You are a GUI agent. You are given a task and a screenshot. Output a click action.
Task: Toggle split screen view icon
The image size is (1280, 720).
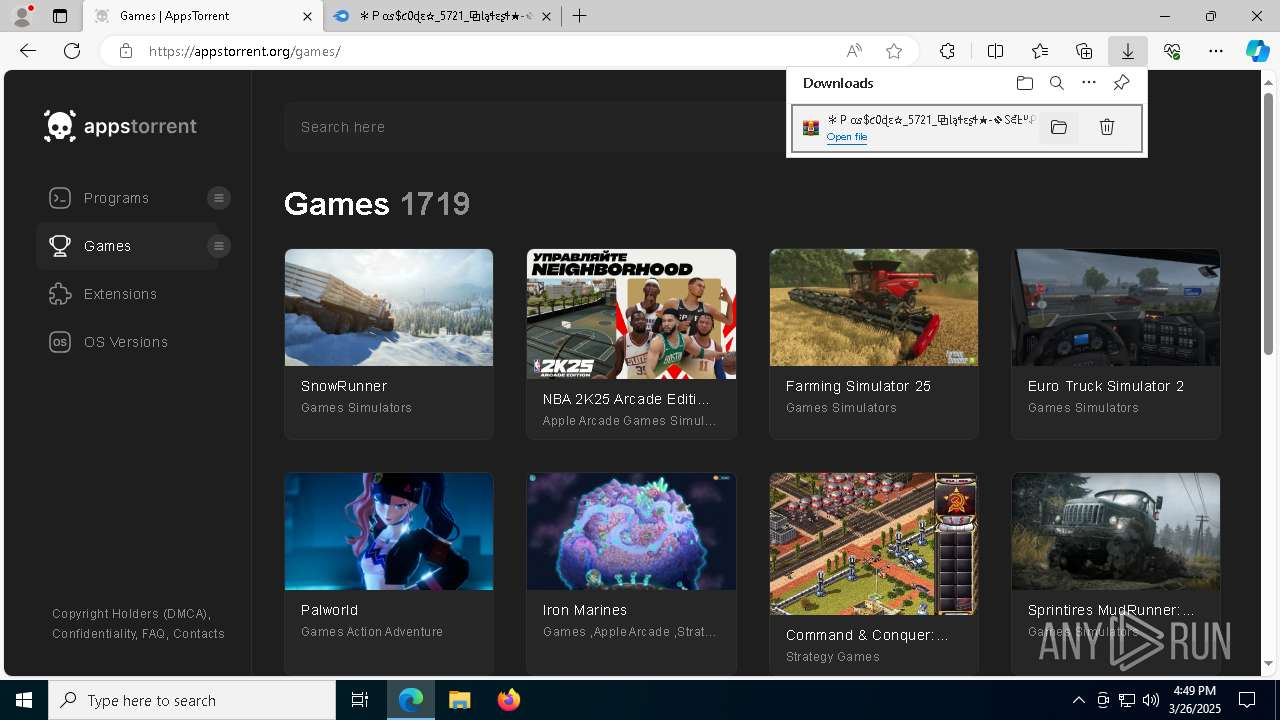[x=995, y=51]
